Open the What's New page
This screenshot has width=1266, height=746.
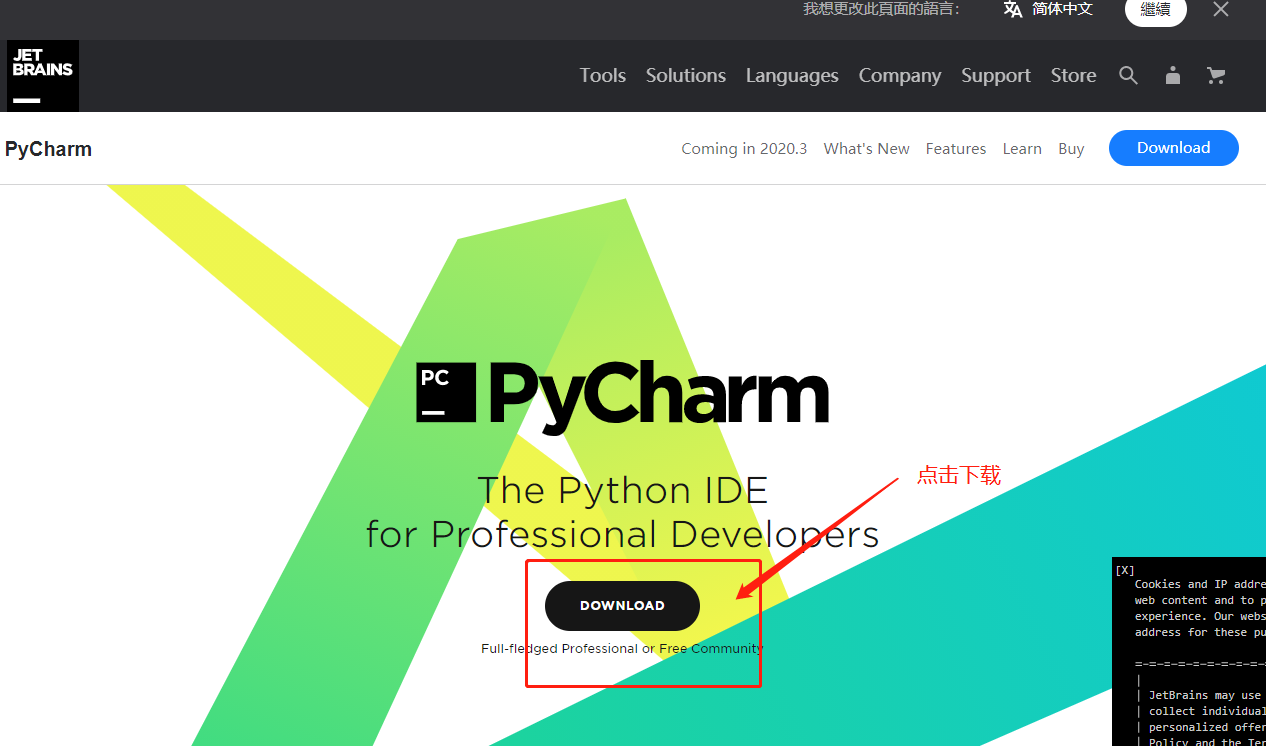867,149
